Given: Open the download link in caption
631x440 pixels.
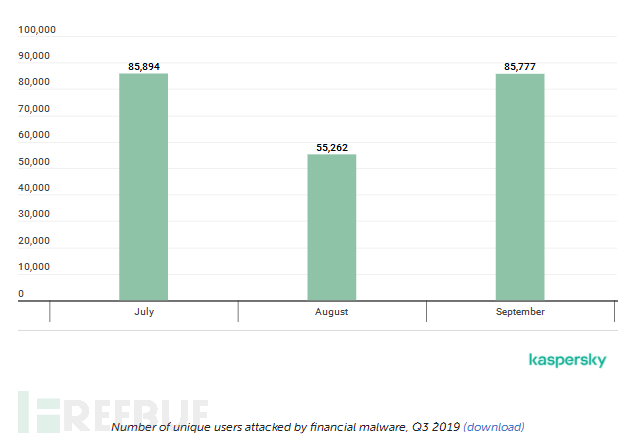Looking at the screenshot, I should click(493, 427).
